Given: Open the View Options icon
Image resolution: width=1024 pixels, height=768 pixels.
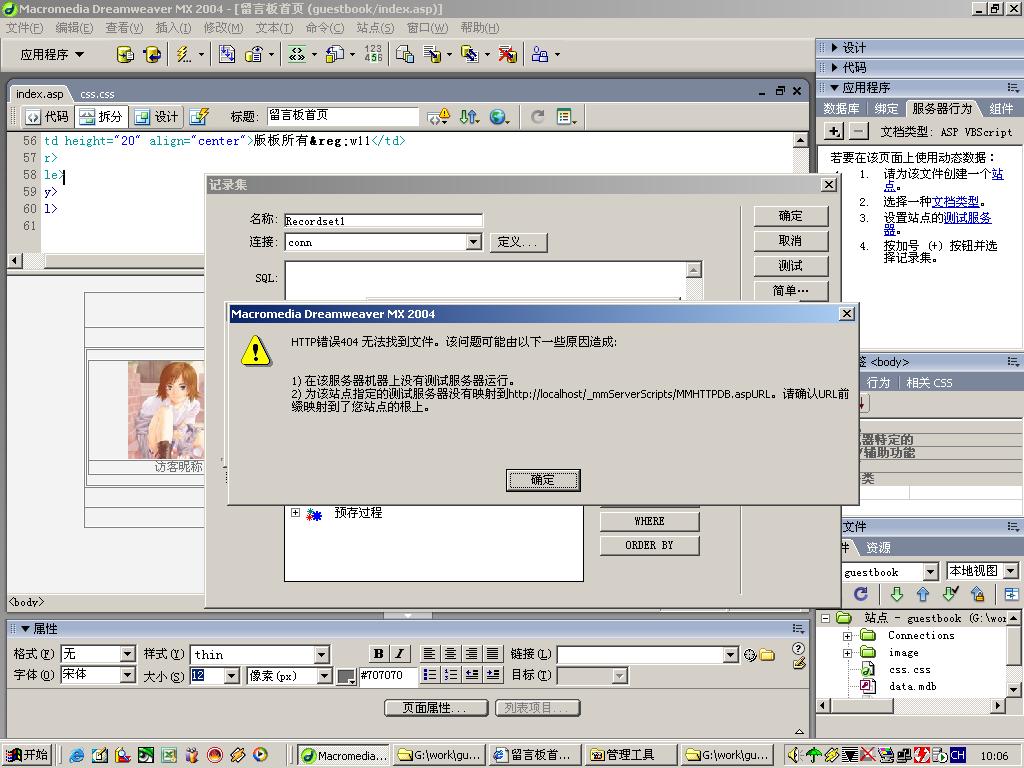Looking at the screenshot, I should point(566,117).
